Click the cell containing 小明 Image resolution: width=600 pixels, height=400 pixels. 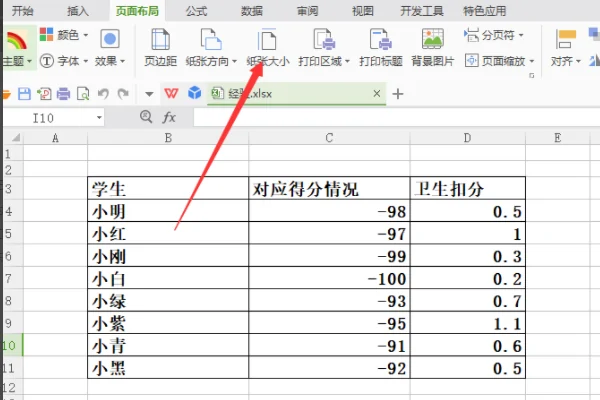(168, 211)
